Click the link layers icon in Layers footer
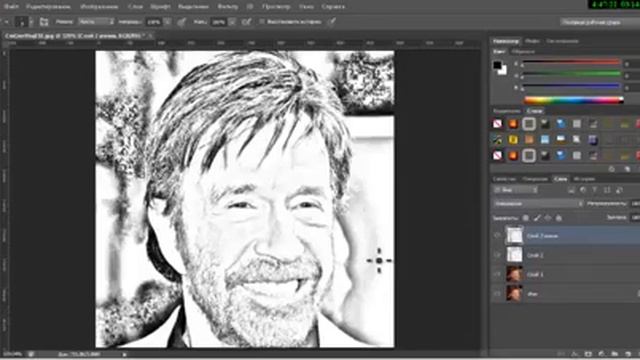The image size is (640, 360). click(x=561, y=354)
